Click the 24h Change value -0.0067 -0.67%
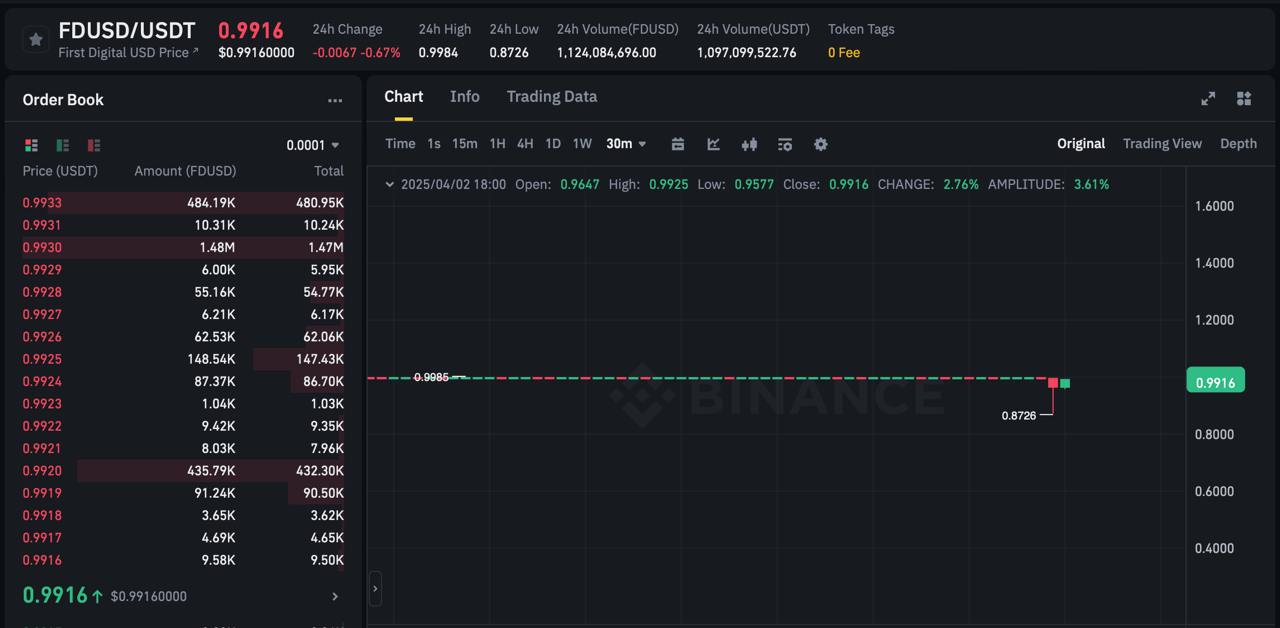The width and height of the screenshot is (1280, 628). pyautogui.click(x=357, y=52)
